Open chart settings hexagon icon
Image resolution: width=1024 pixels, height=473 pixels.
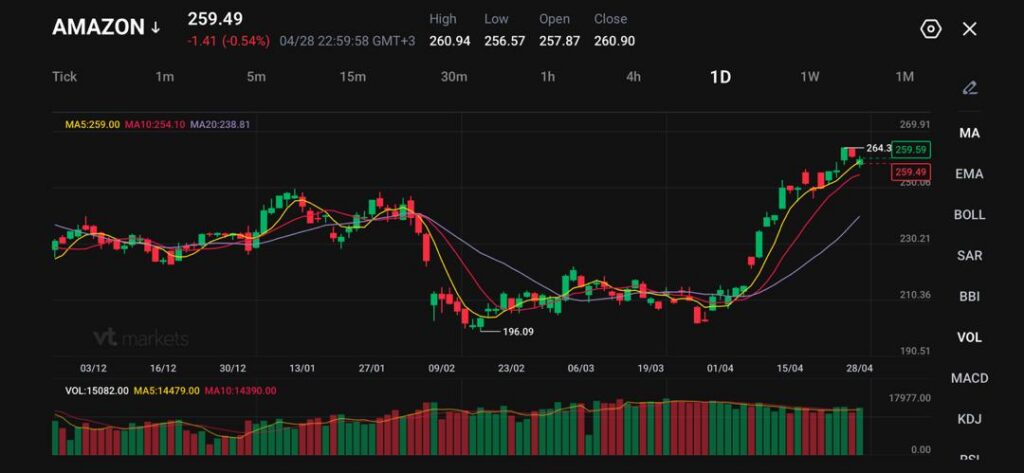click(x=930, y=29)
